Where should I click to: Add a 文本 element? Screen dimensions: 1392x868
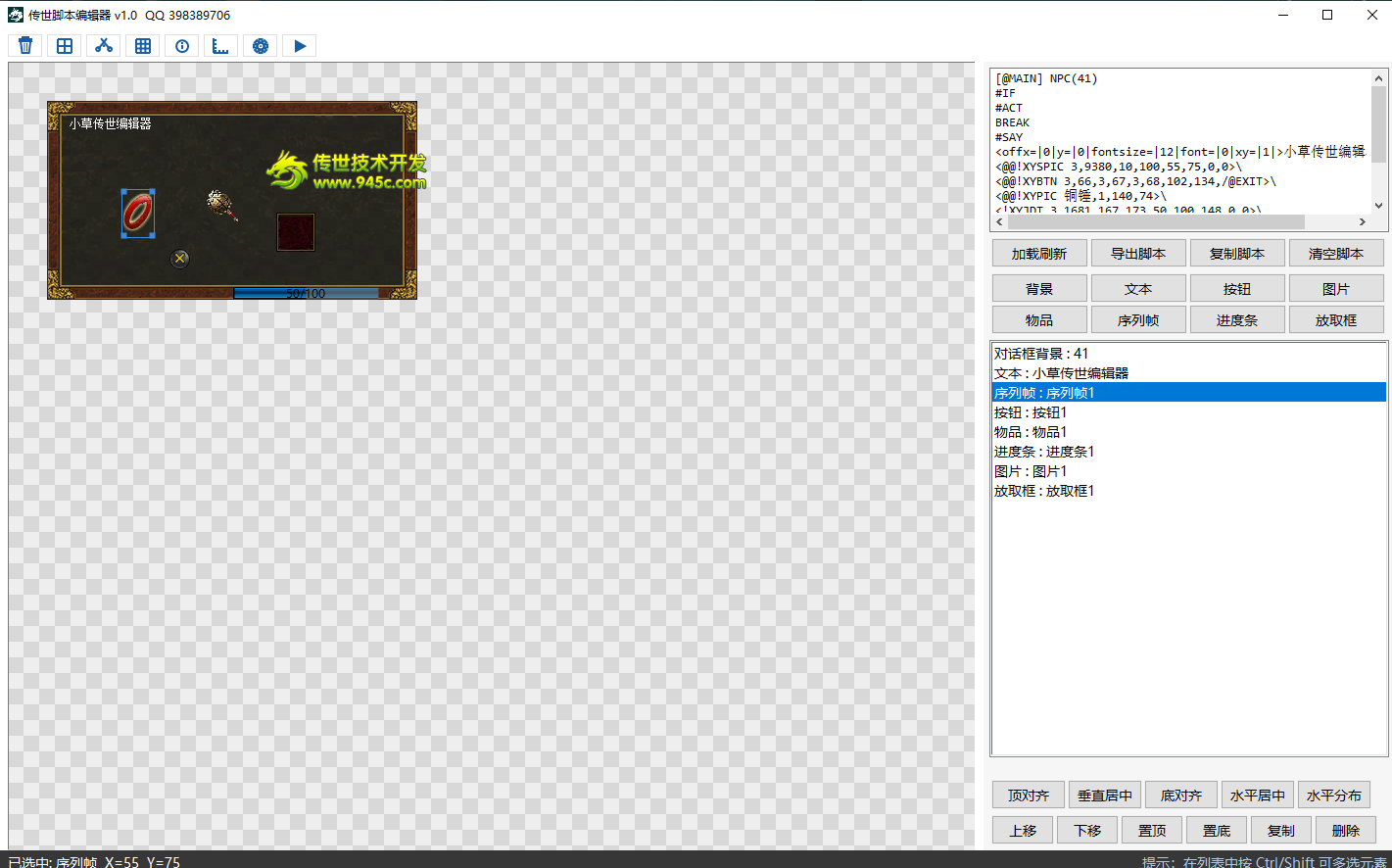[x=1138, y=289]
